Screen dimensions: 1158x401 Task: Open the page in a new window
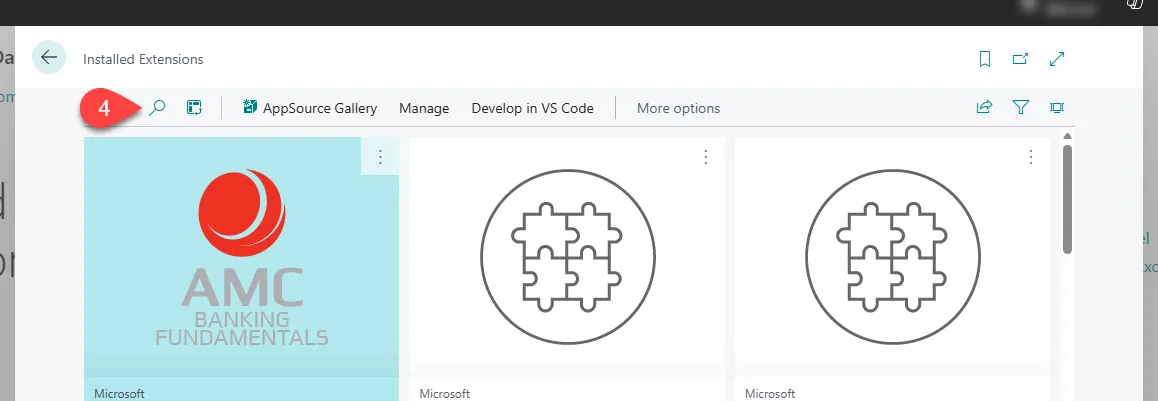1020,59
